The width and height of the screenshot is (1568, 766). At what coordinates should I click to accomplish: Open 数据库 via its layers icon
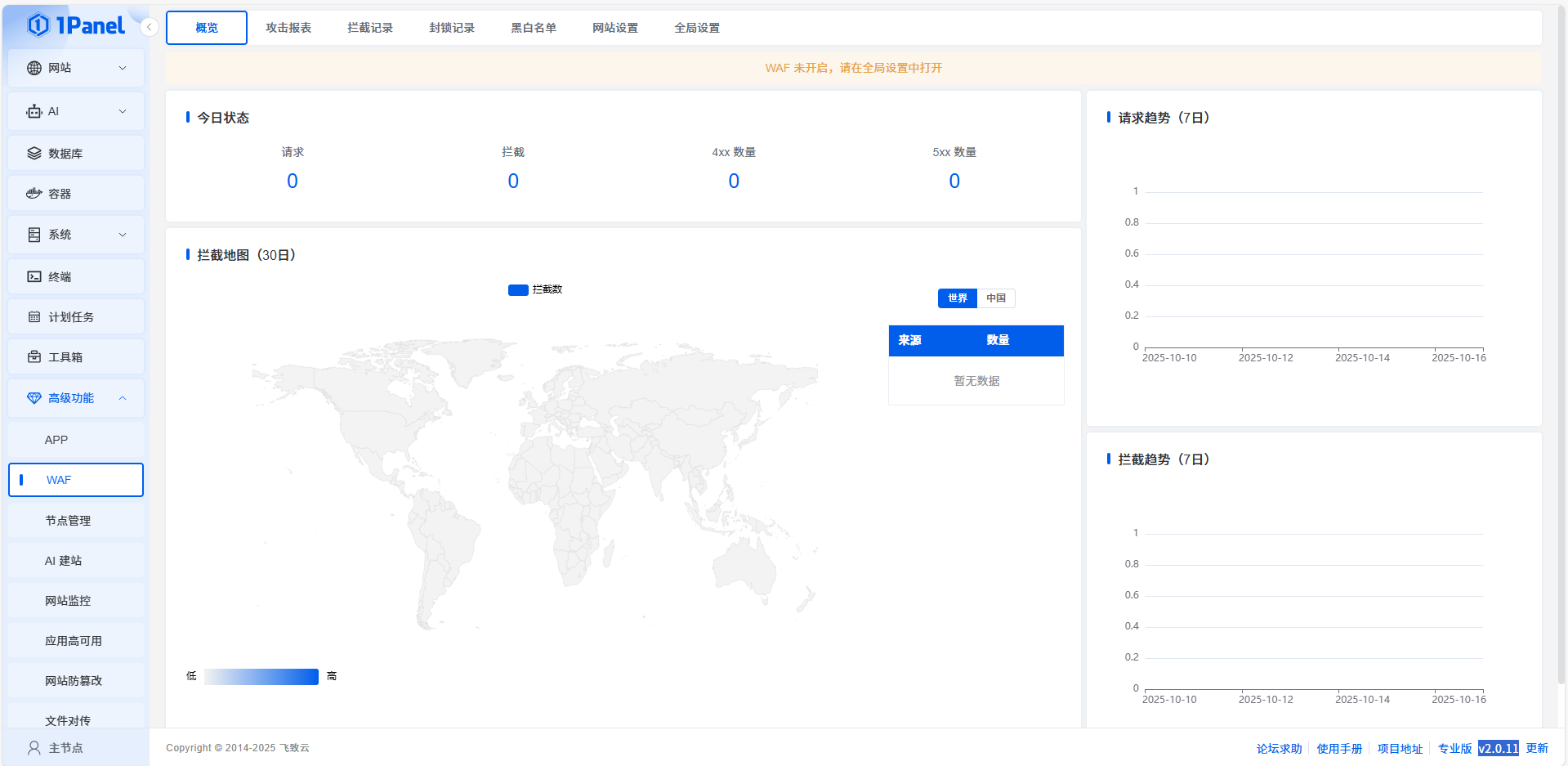tap(34, 153)
